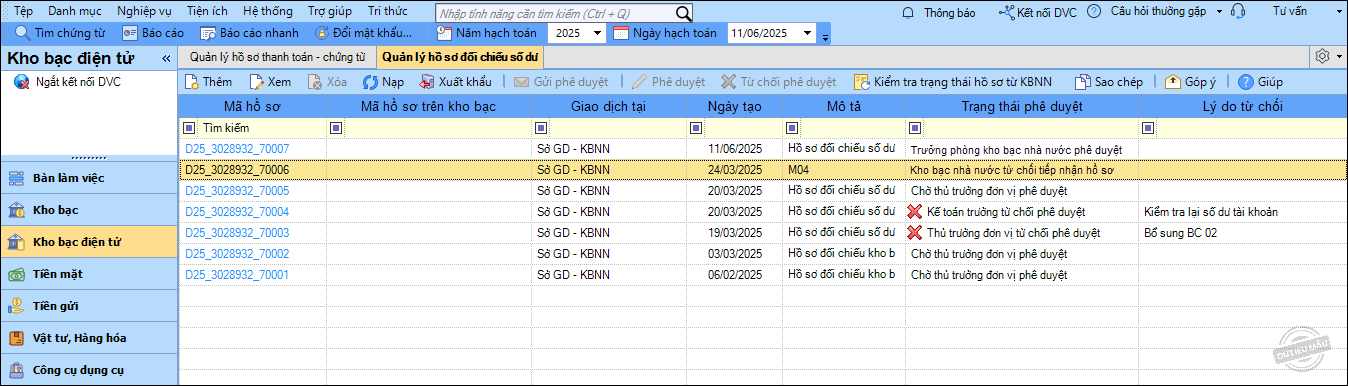Open filter operator for Mô tả column
This screenshot has height=386, width=1348.
click(792, 128)
